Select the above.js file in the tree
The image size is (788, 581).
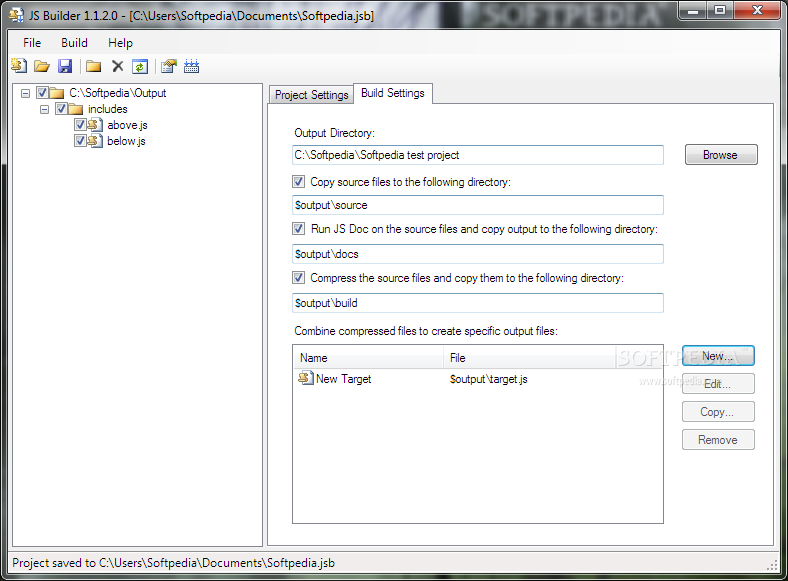(127, 125)
